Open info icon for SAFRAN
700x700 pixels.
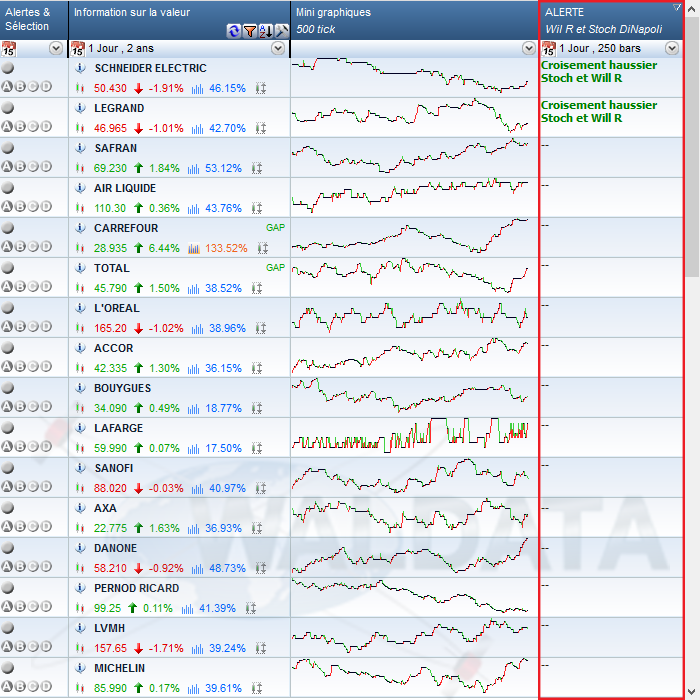[x=80, y=148]
